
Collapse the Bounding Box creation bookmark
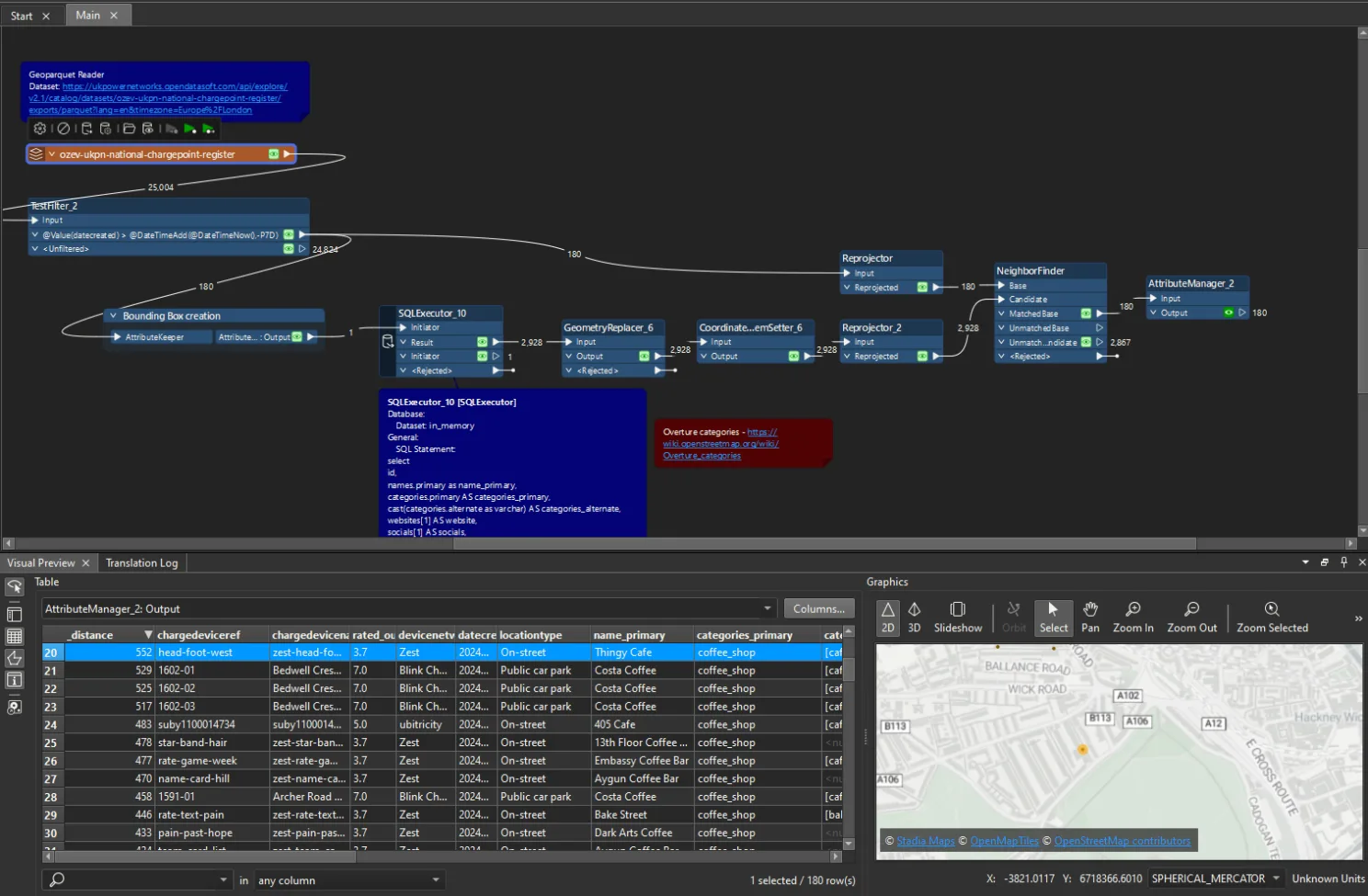point(112,316)
